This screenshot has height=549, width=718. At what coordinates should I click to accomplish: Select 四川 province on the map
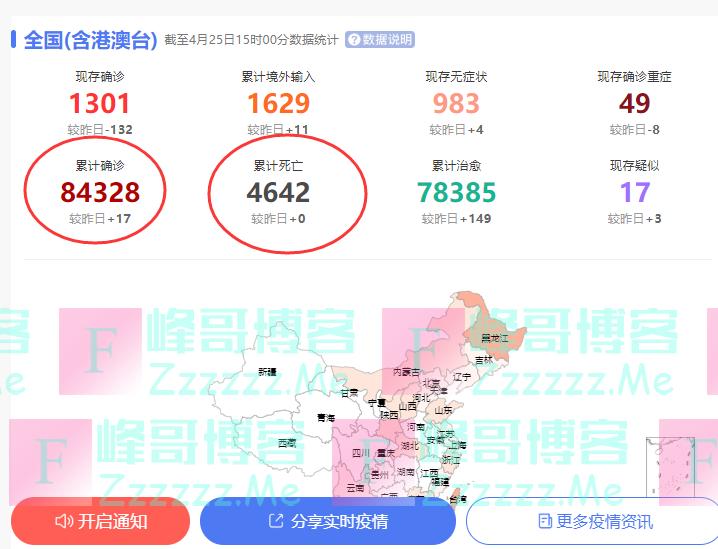click(360, 452)
